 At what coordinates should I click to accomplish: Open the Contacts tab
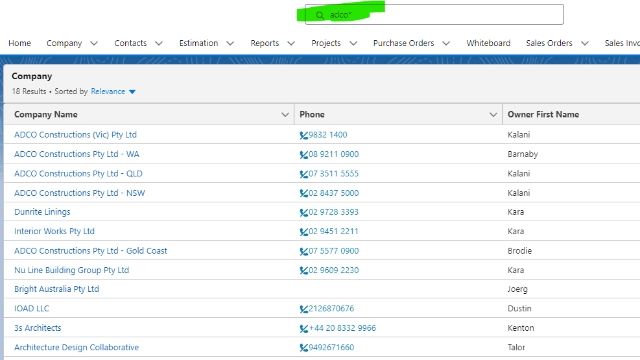(x=131, y=43)
